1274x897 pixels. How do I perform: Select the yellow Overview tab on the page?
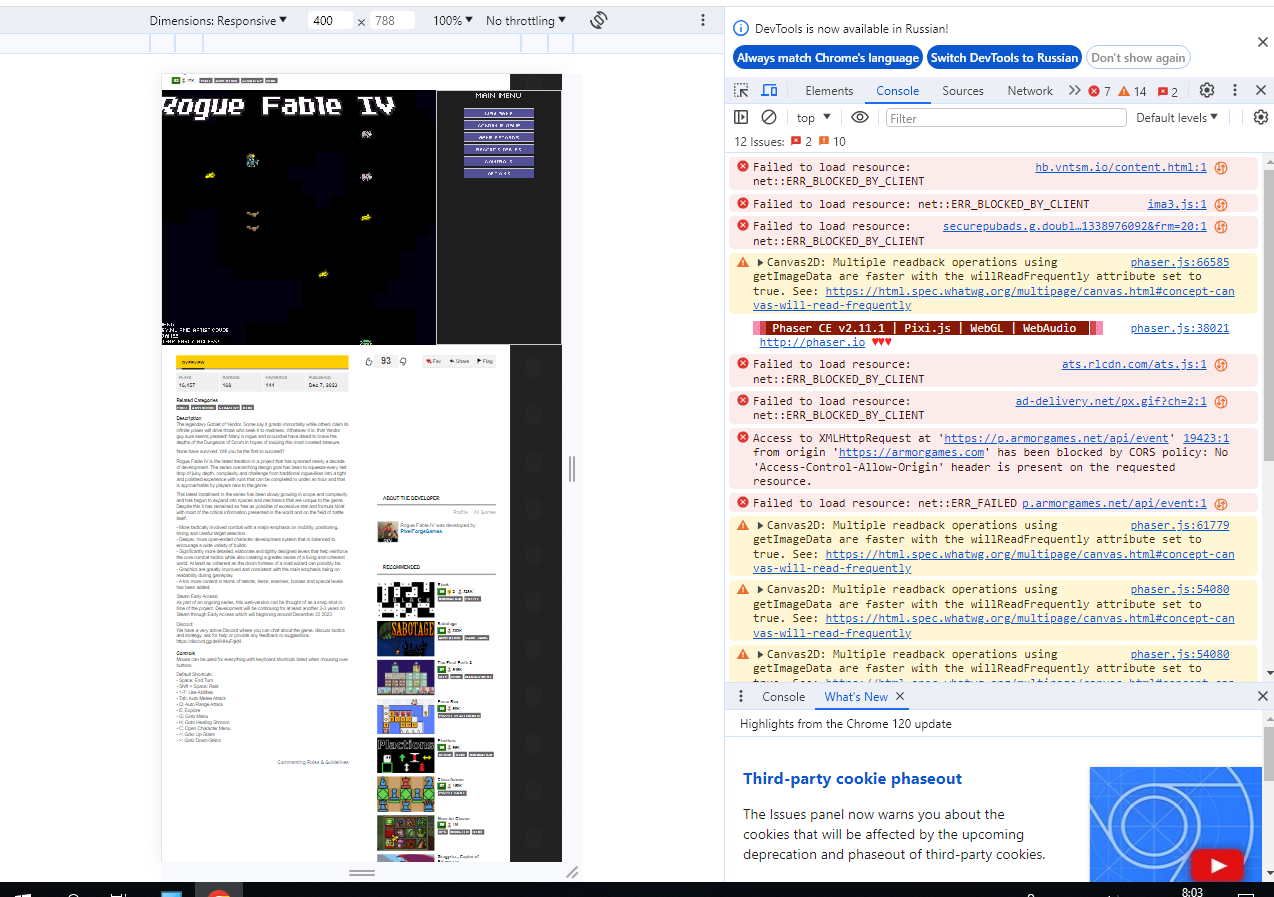coord(262,362)
